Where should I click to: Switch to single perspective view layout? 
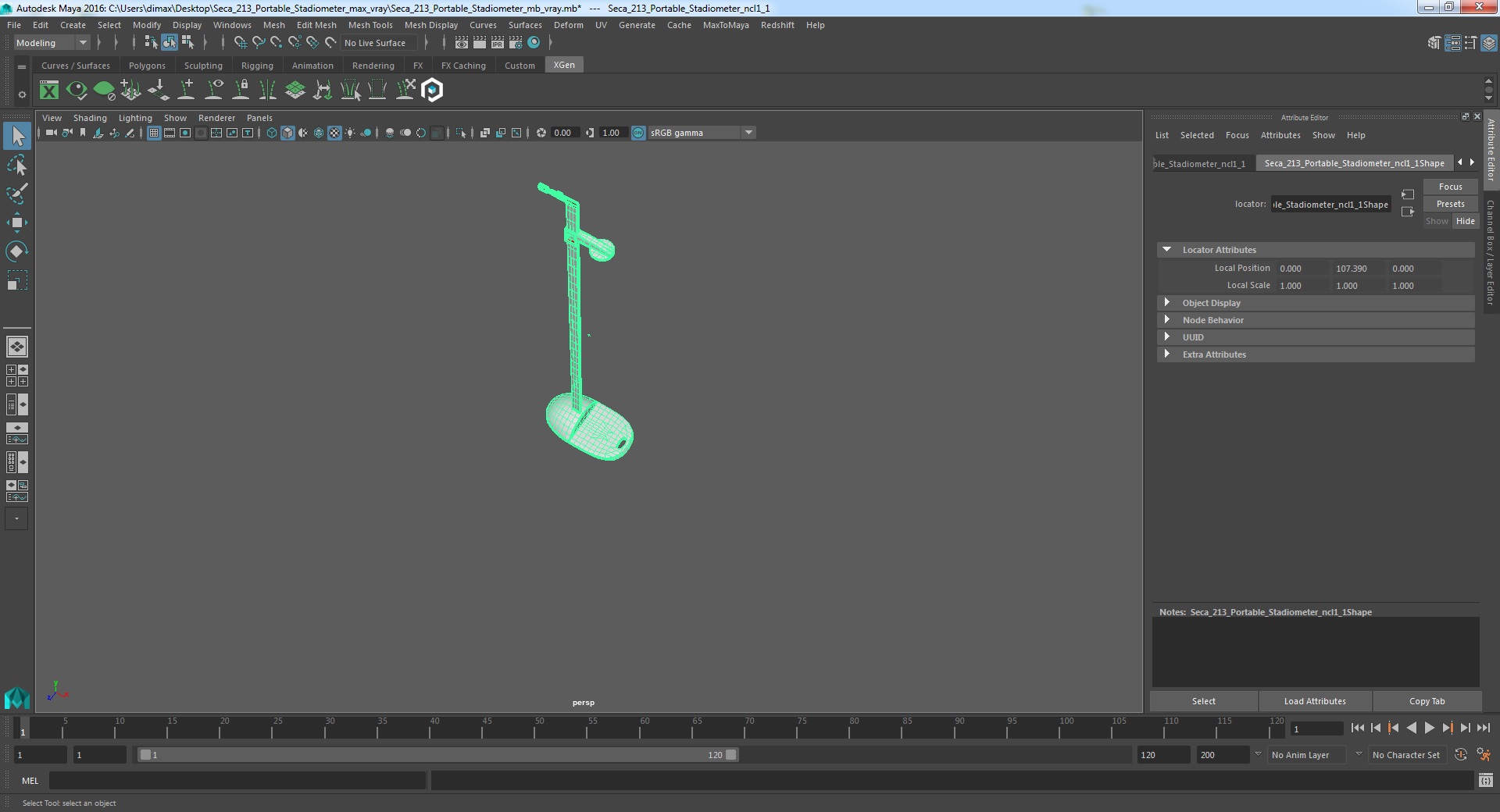17,346
